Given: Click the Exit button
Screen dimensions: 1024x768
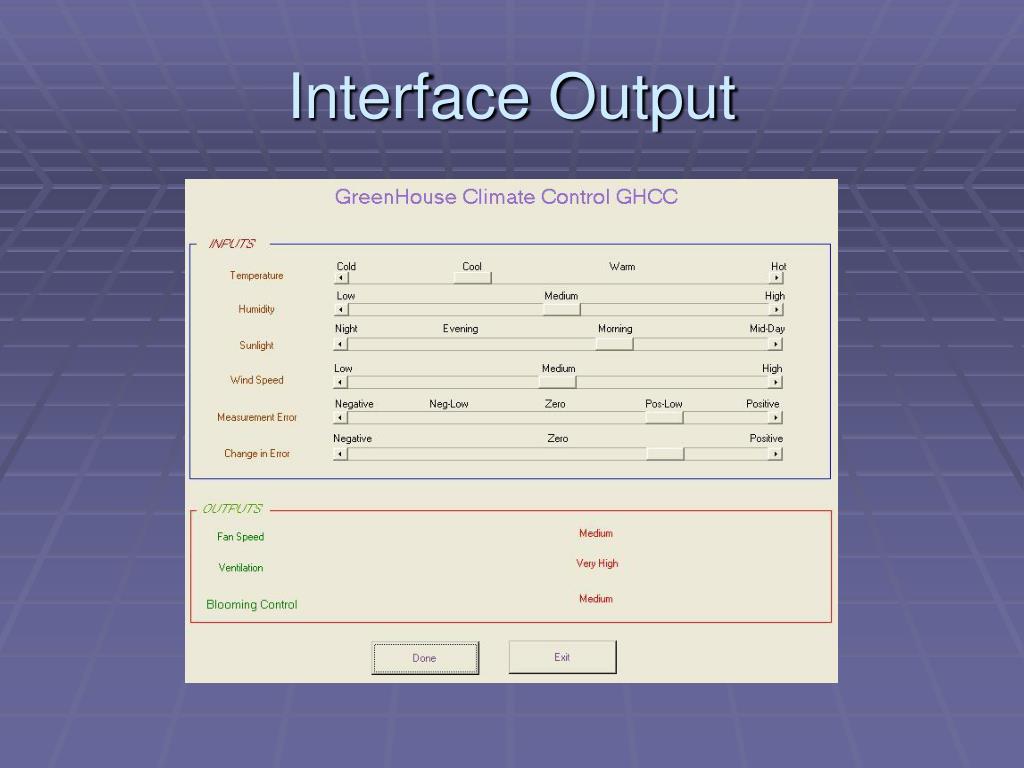Looking at the screenshot, I should click(562, 657).
